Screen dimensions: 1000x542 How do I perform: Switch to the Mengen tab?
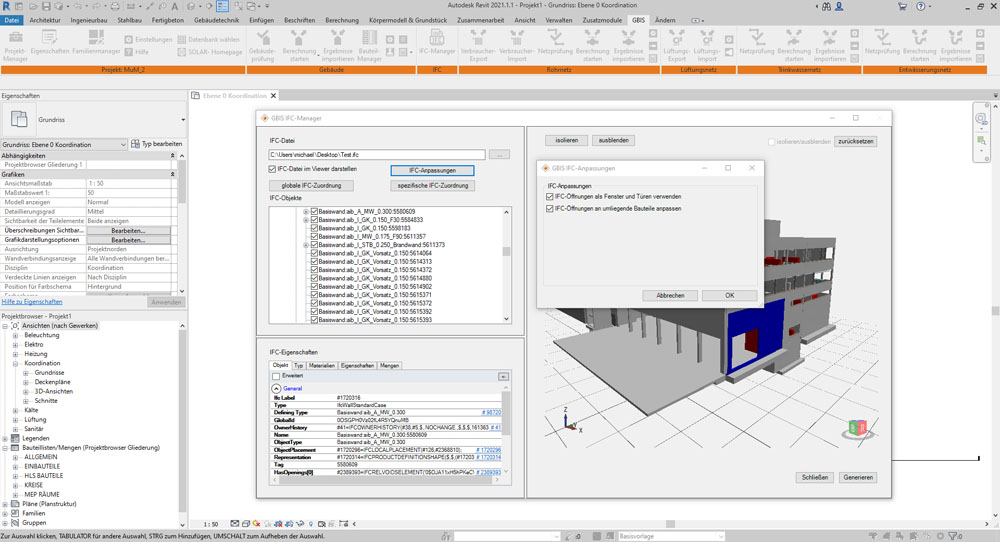coord(389,366)
